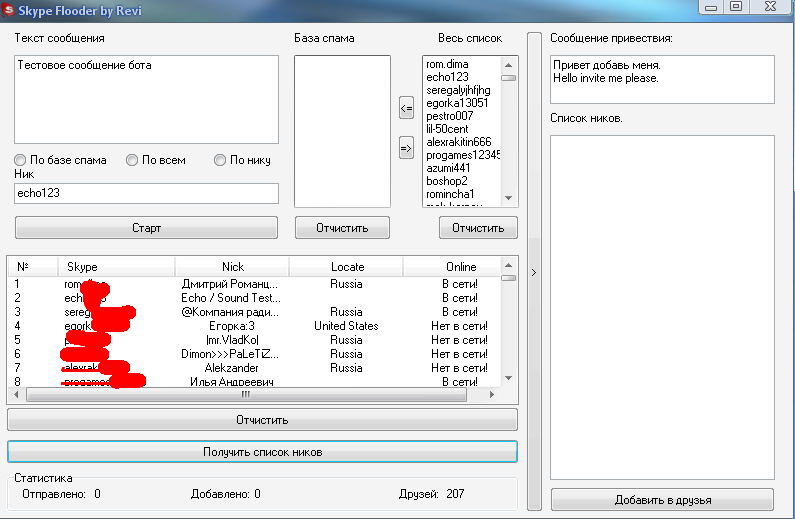The width and height of the screenshot is (795, 519).
Task: Focus the Сообщение привествия text box
Action: pyautogui.click(x=662, y=79)
